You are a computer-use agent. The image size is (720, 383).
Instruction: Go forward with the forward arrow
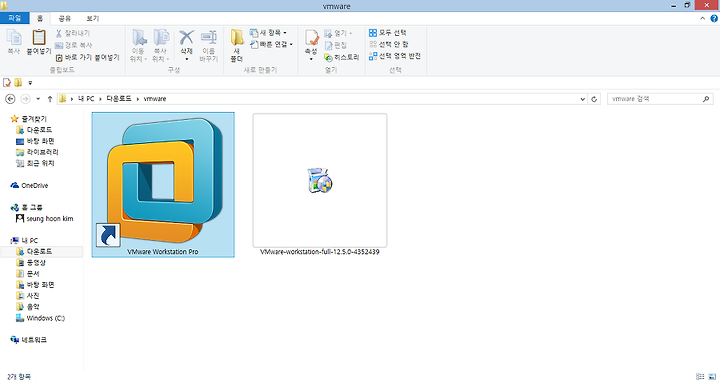26,99
